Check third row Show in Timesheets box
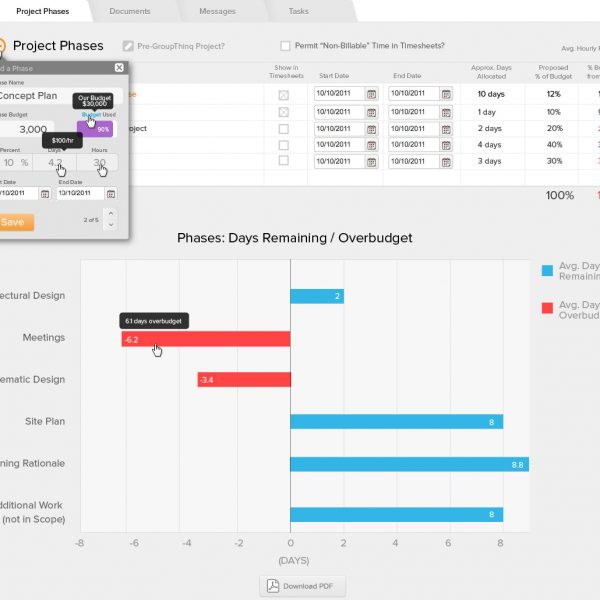This screenshot has height=600, width=600. pyautogui.click(x=283, y=129)
